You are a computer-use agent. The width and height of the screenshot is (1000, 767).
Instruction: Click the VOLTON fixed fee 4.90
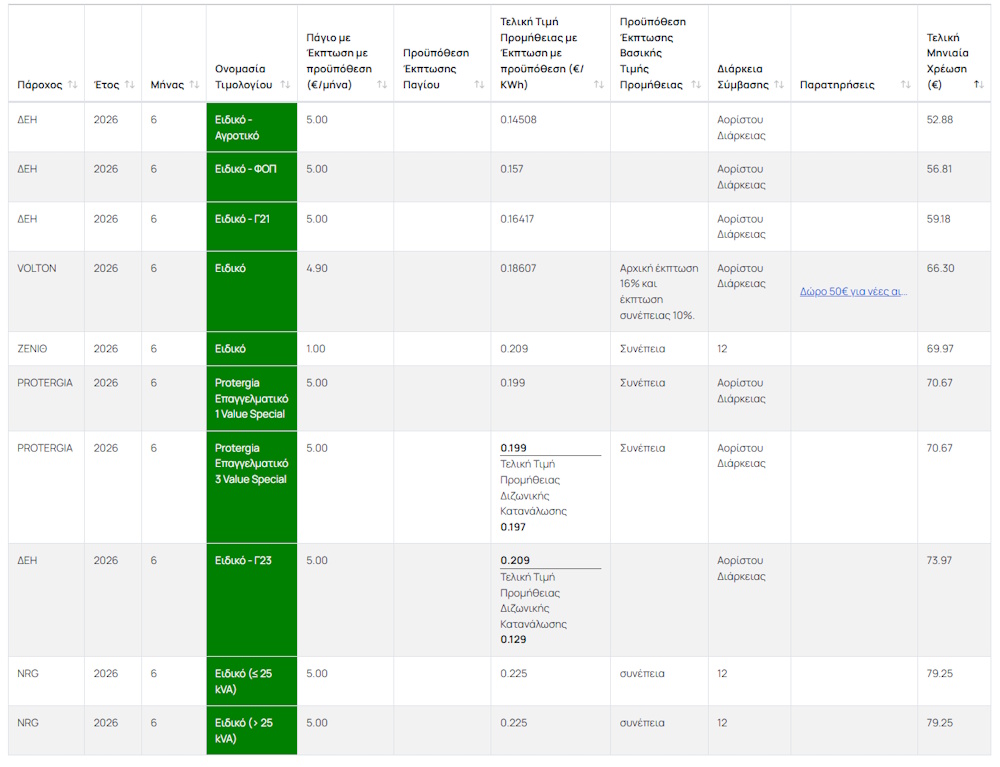(317, 268)
